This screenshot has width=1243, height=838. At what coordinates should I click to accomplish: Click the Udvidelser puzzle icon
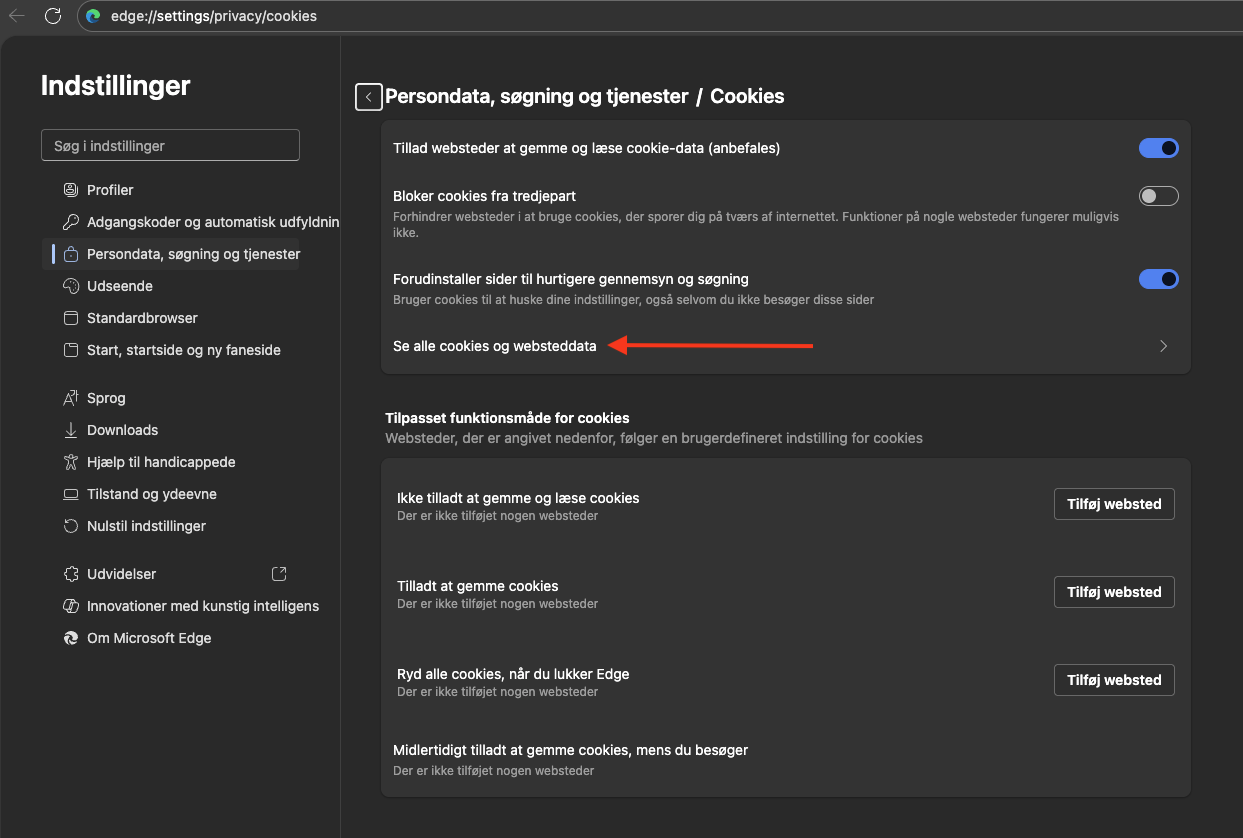[71, 574]
